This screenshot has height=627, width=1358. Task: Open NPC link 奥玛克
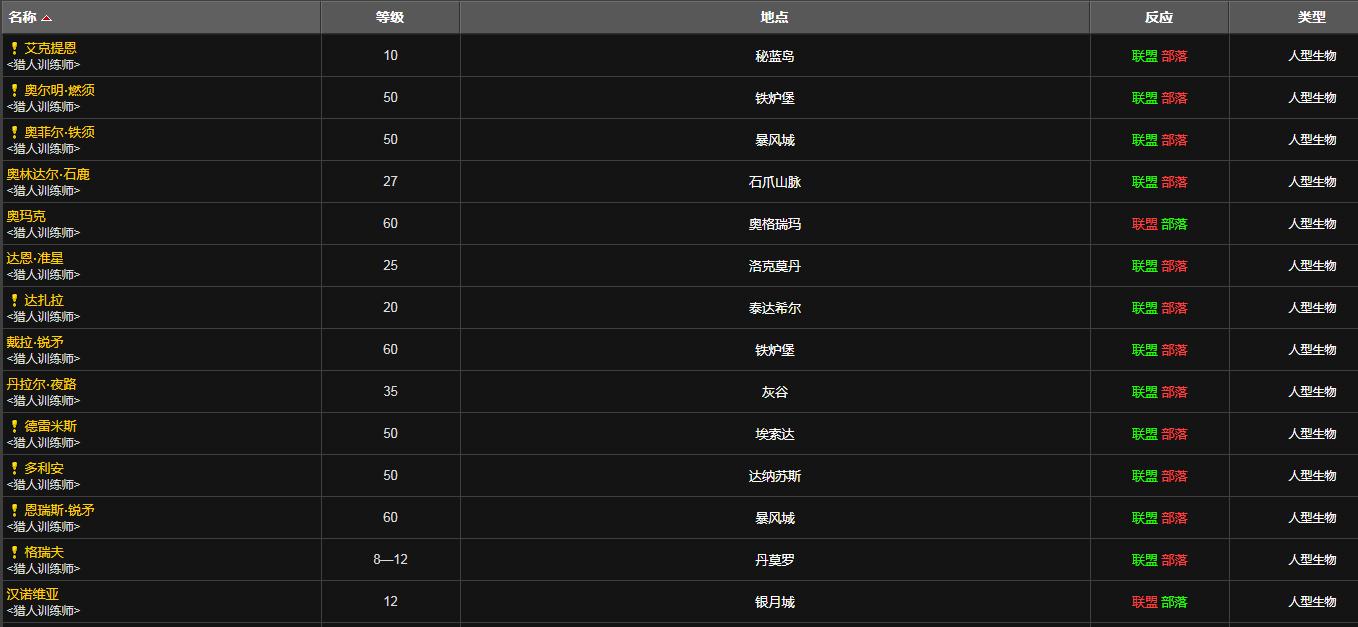click(x=26, y=216)
